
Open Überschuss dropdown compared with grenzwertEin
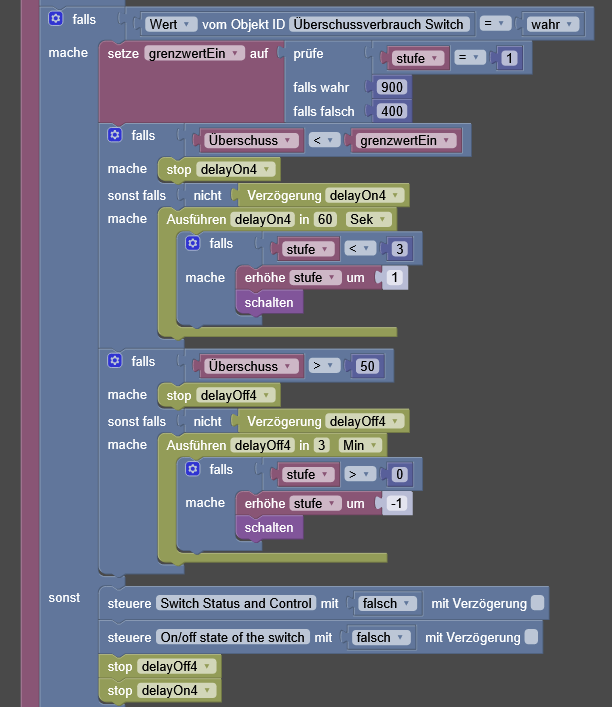click(249, 140)
